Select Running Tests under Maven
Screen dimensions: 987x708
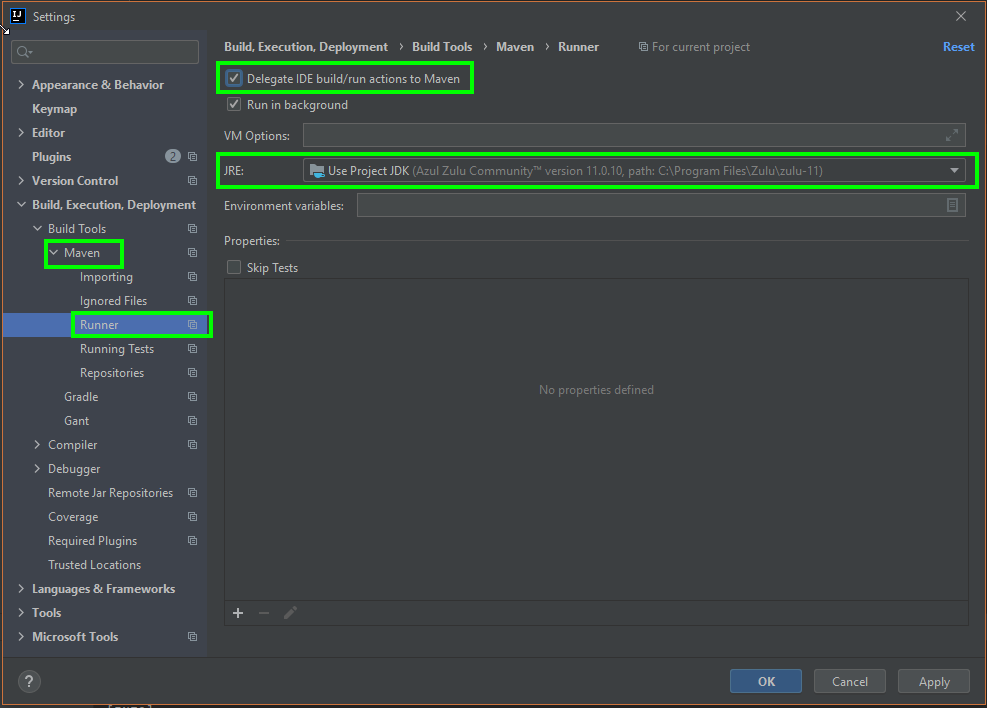pos(117,349)
